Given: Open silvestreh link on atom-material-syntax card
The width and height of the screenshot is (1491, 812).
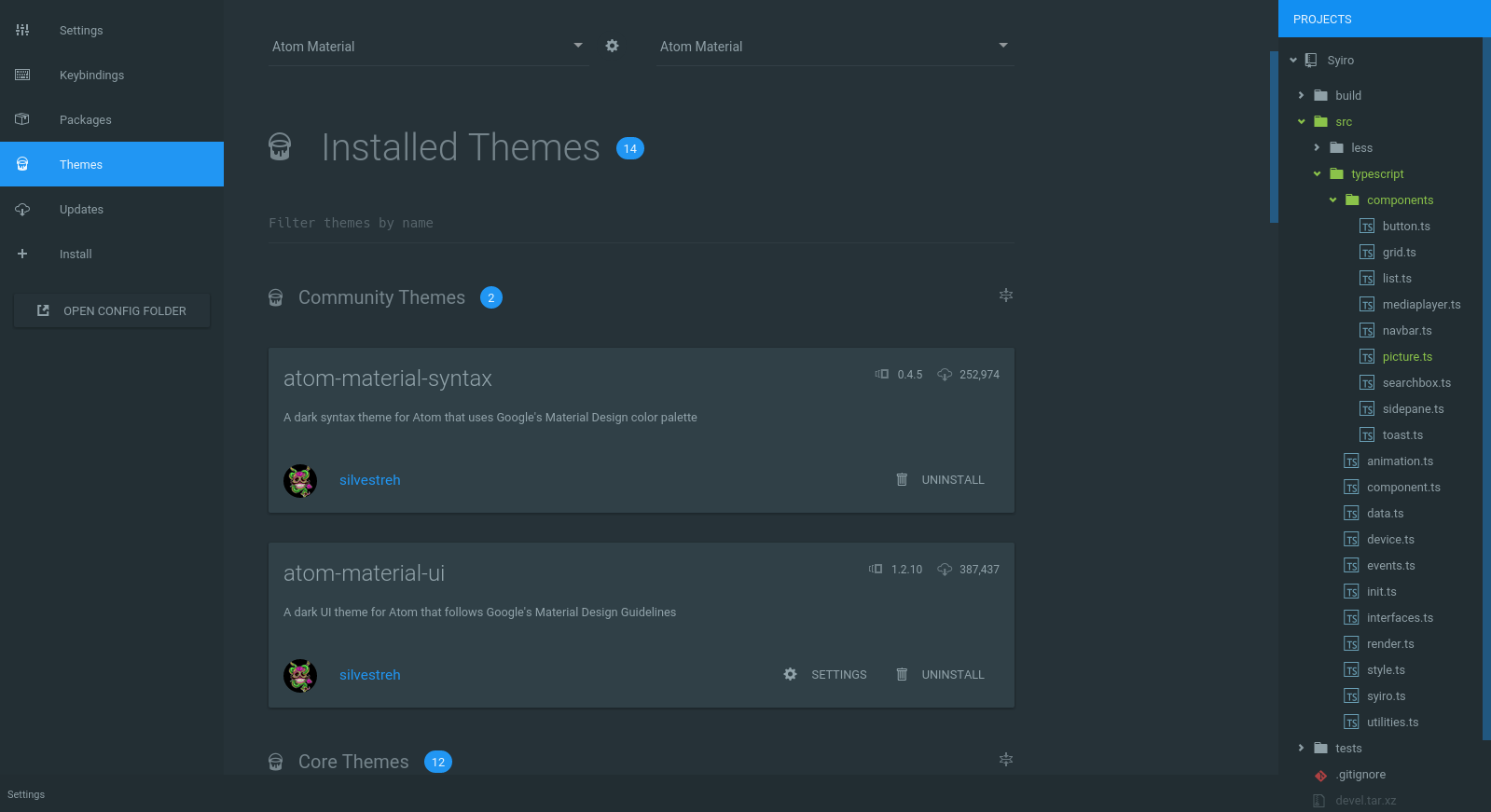Looking at the screenshot, I should pyautogui.click(x=370, y=480).
